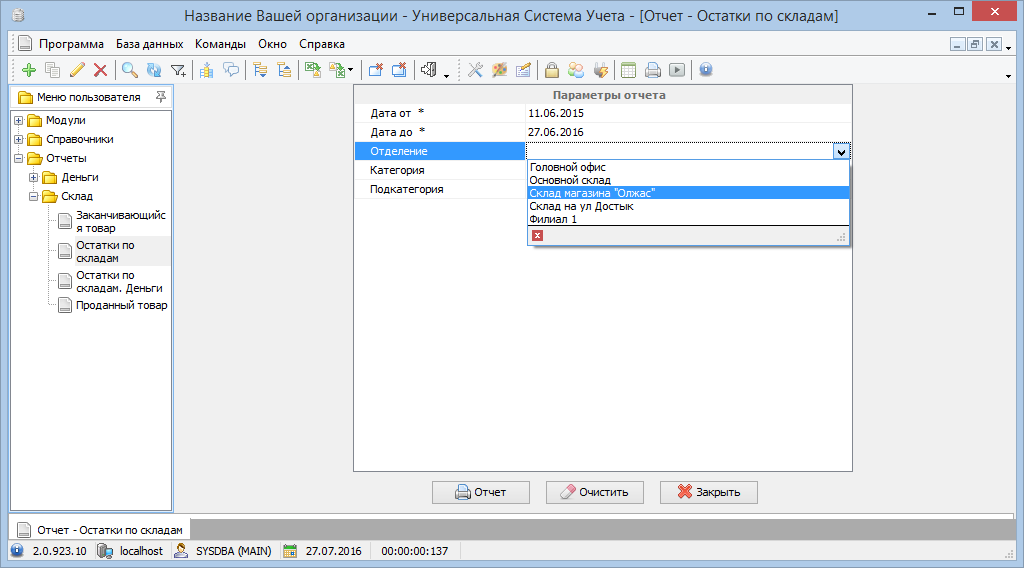This screenshot has height=568, width=1024.
Task: Select Проданный товар report in tree
Action: 121,305
